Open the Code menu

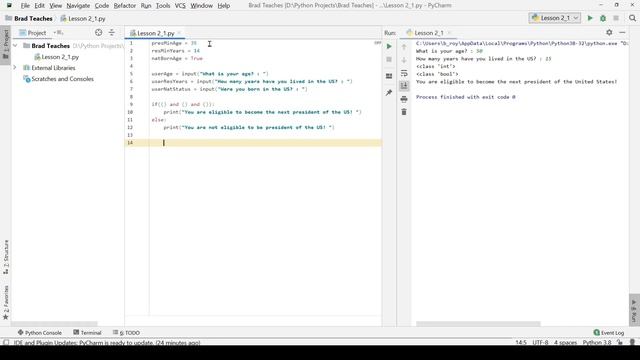(x=102, y=6)
